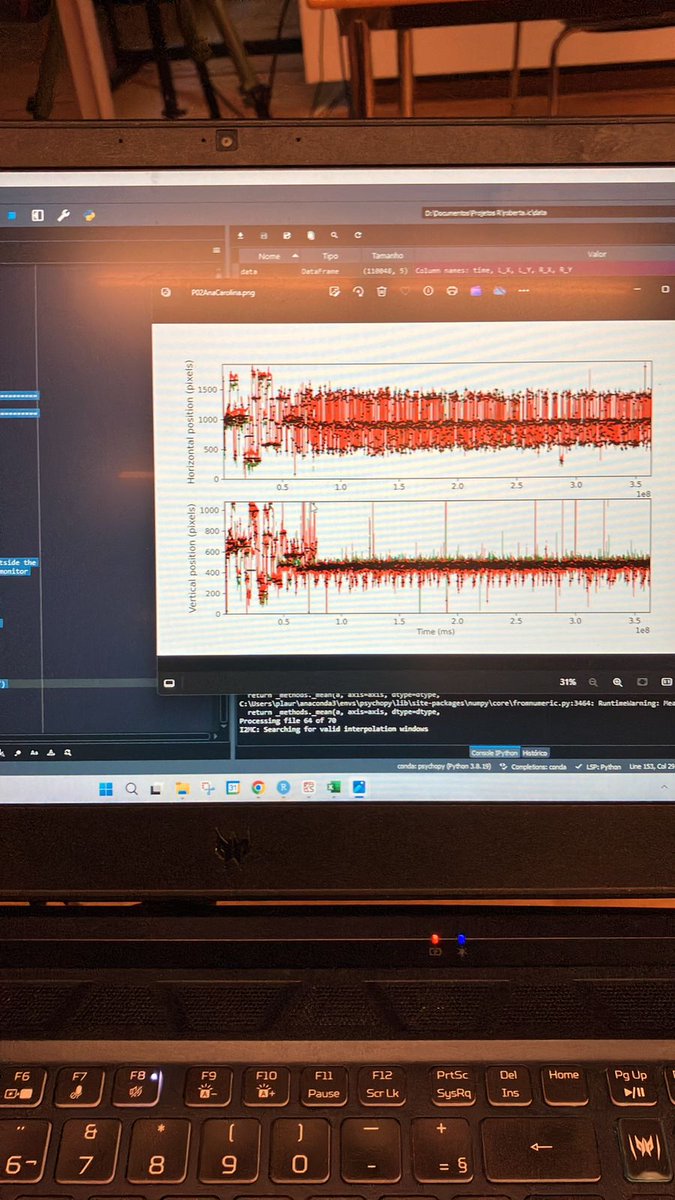Click the Photos app icon in viewer title
675x1200 pixels.
coord(166,292)
